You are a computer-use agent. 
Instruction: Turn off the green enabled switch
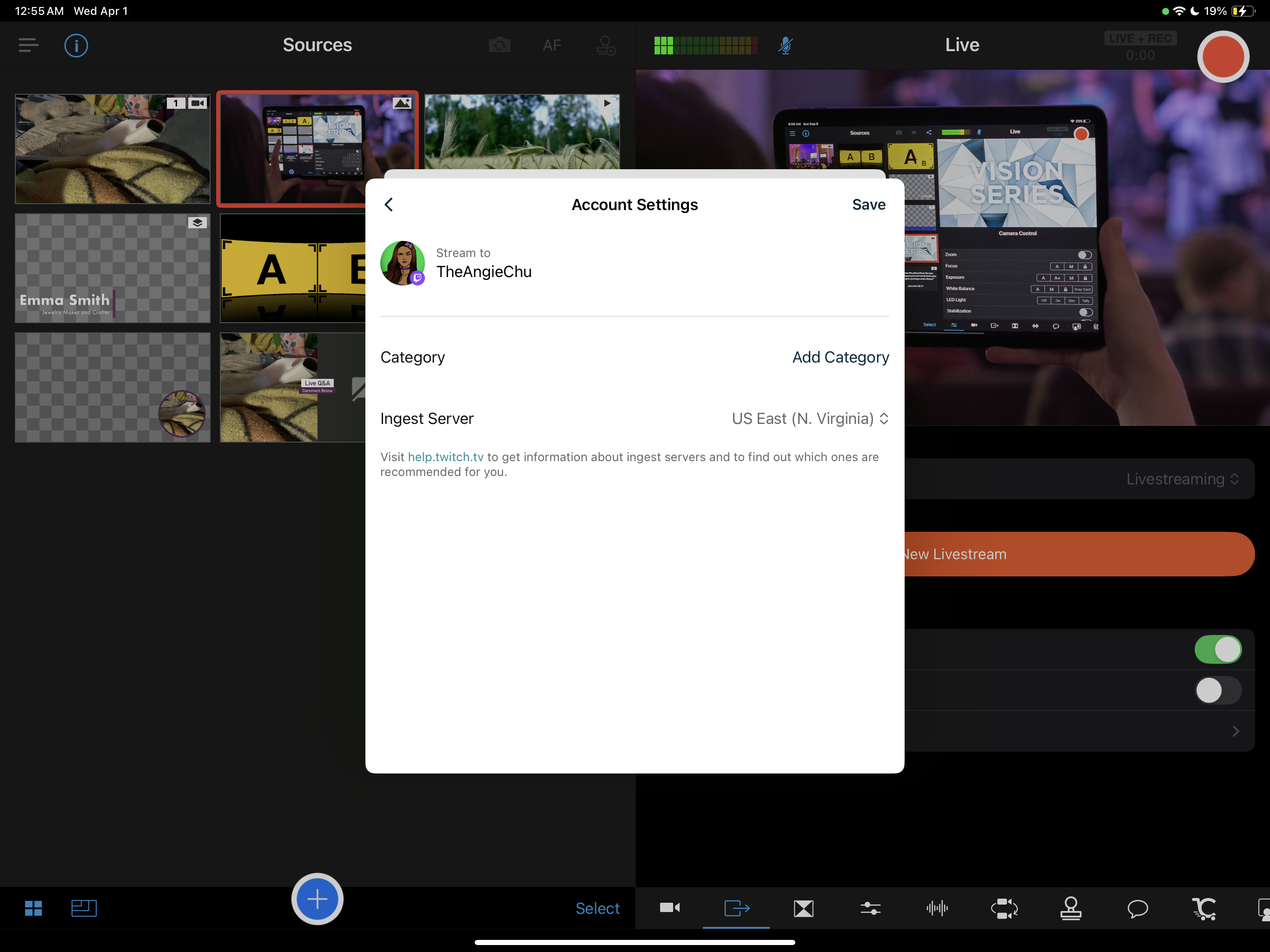[x=1218, y=649]
